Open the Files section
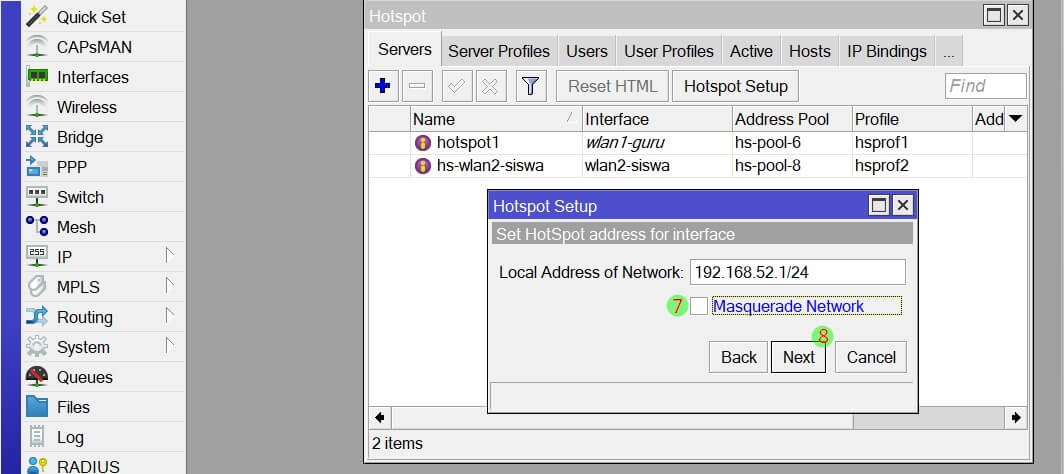 [x=73, y=407]
